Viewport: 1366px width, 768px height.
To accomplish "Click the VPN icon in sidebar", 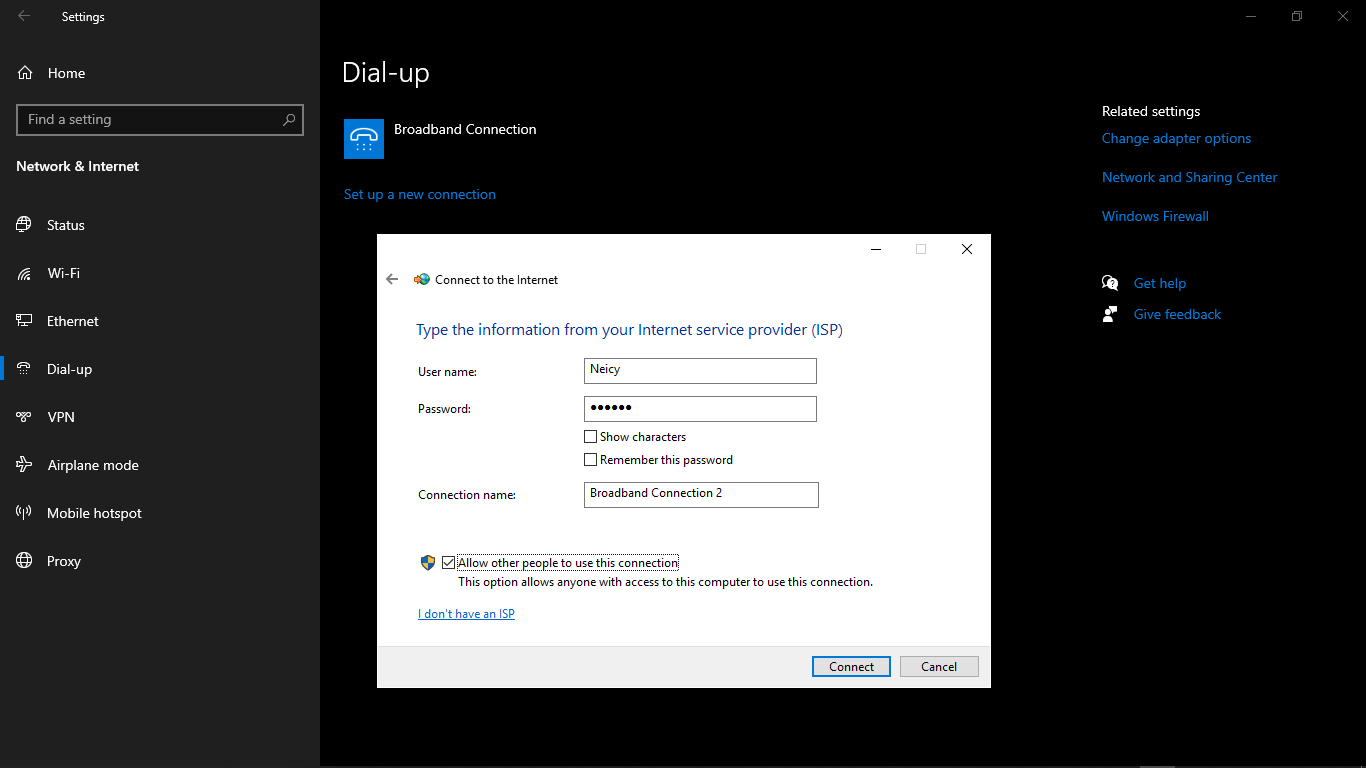I will point(24,417).
